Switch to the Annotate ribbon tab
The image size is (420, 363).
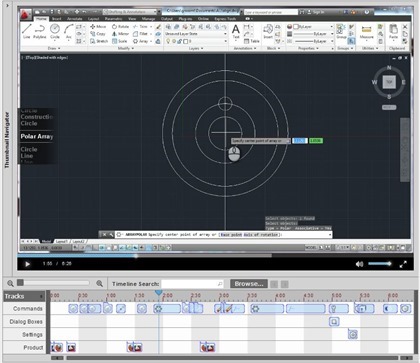[x=74, y=19]
